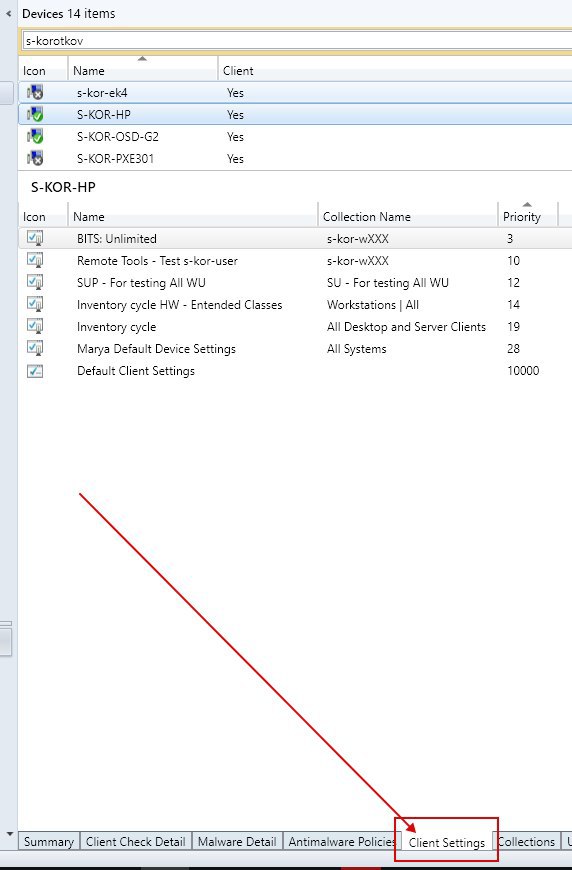
Task: Select the S-KOR-HP device row
Action: point(295,114)
